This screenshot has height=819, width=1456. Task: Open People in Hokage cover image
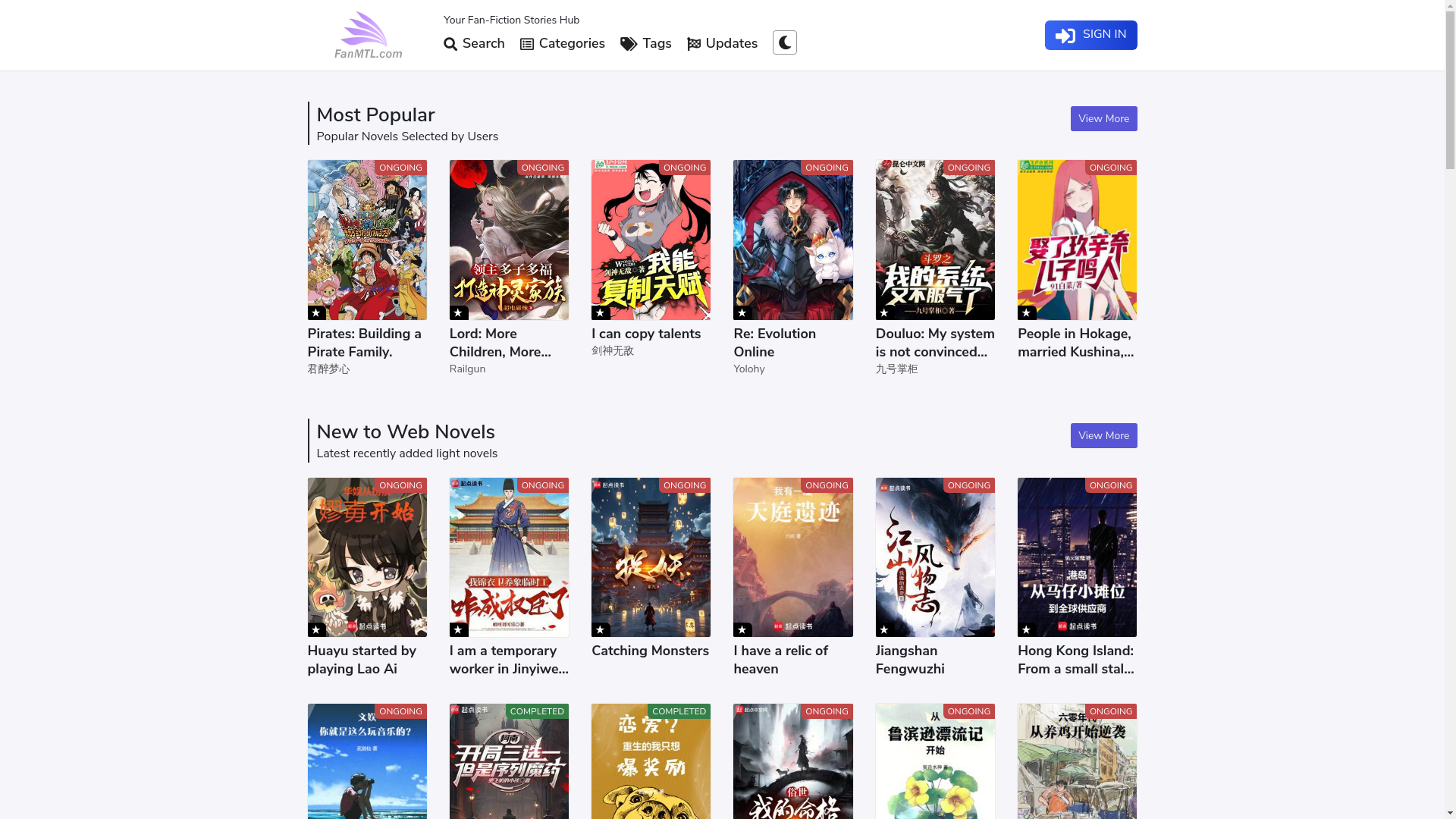point(1077,240)
